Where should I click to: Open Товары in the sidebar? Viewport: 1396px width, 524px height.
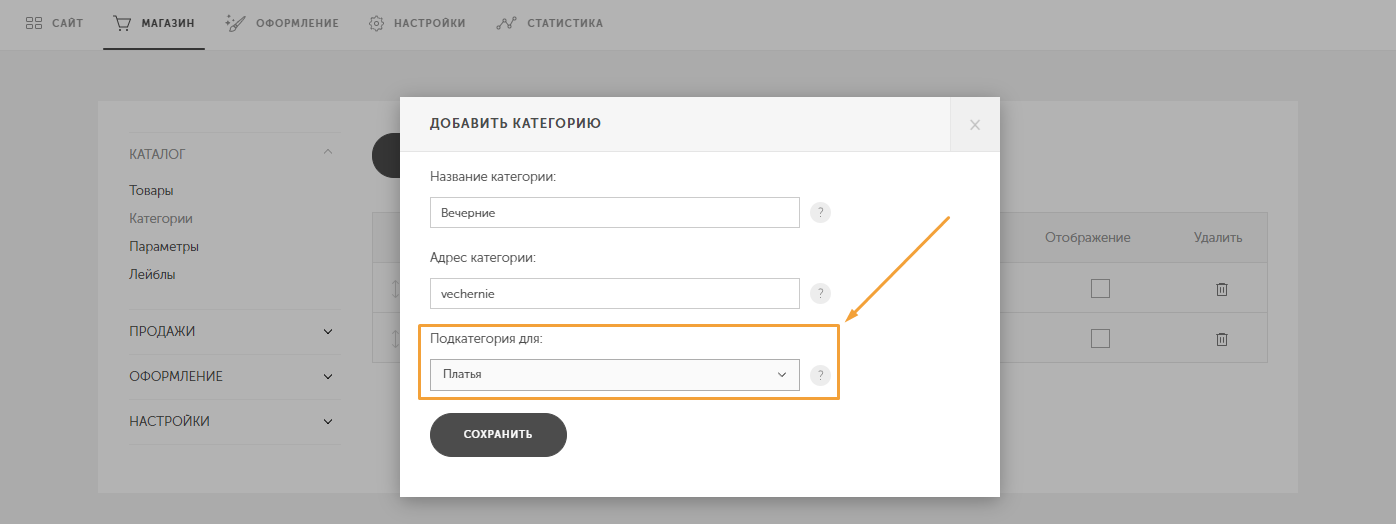tap(151, 190)
